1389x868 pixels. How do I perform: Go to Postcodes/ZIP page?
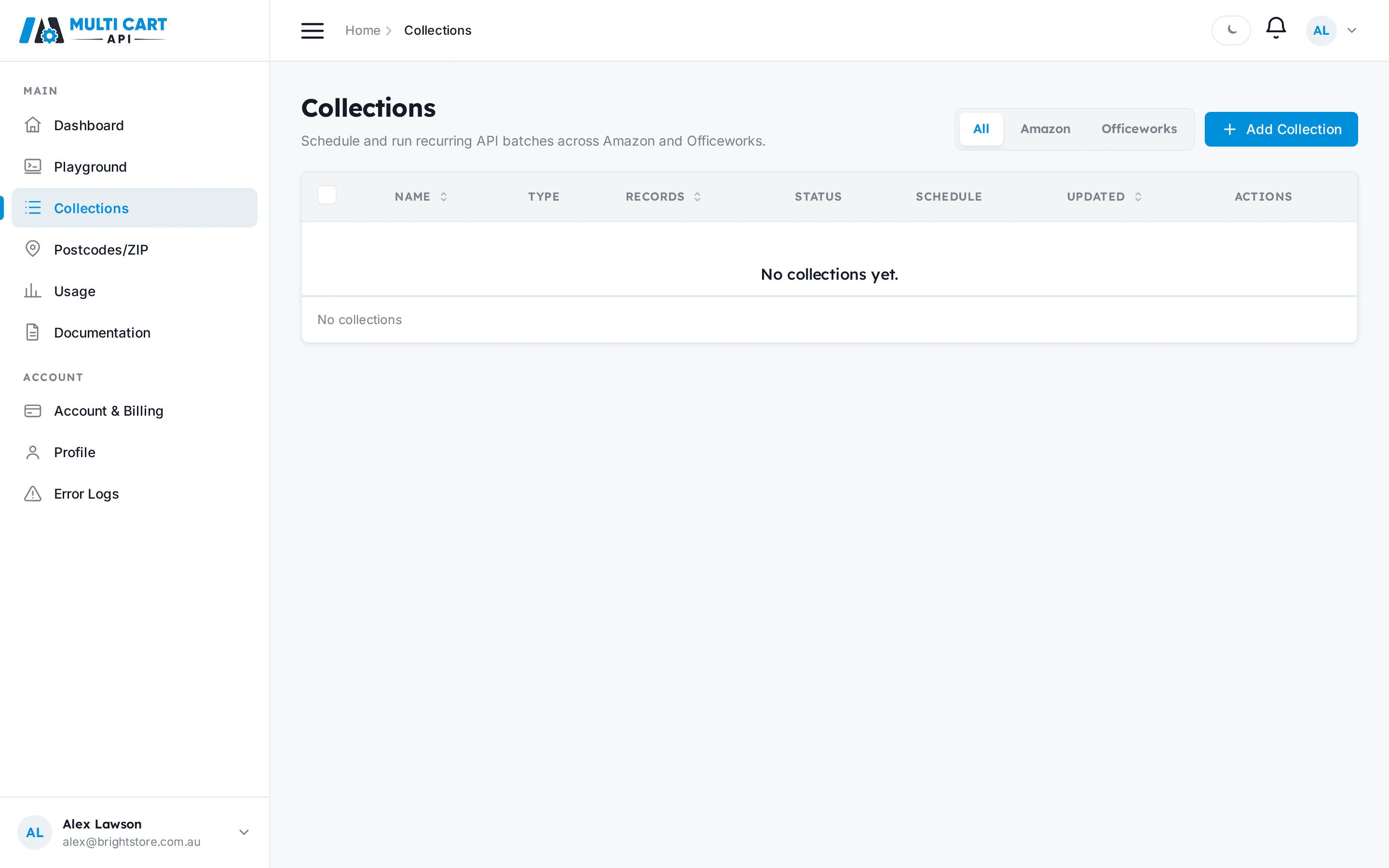tap(134, 249)
